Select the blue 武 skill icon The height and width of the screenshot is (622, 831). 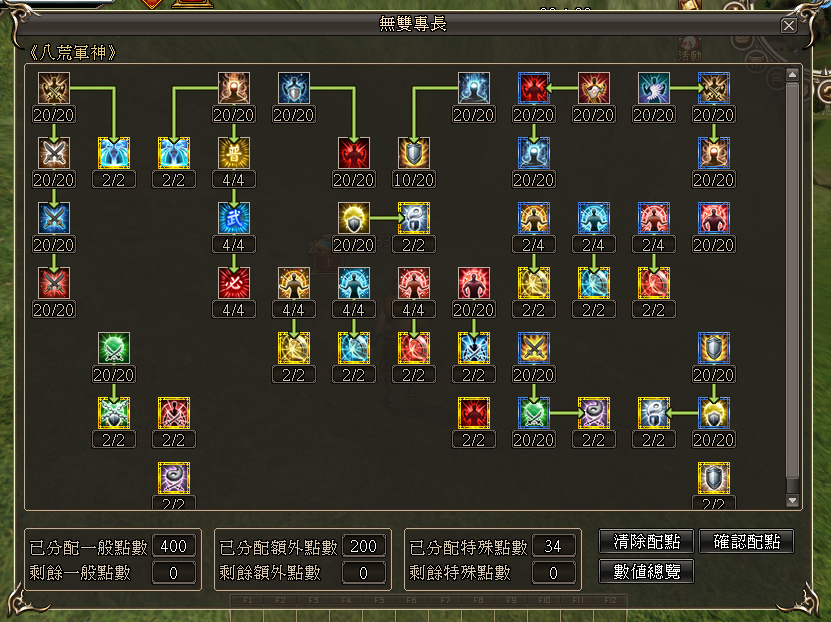coord(233,217)
